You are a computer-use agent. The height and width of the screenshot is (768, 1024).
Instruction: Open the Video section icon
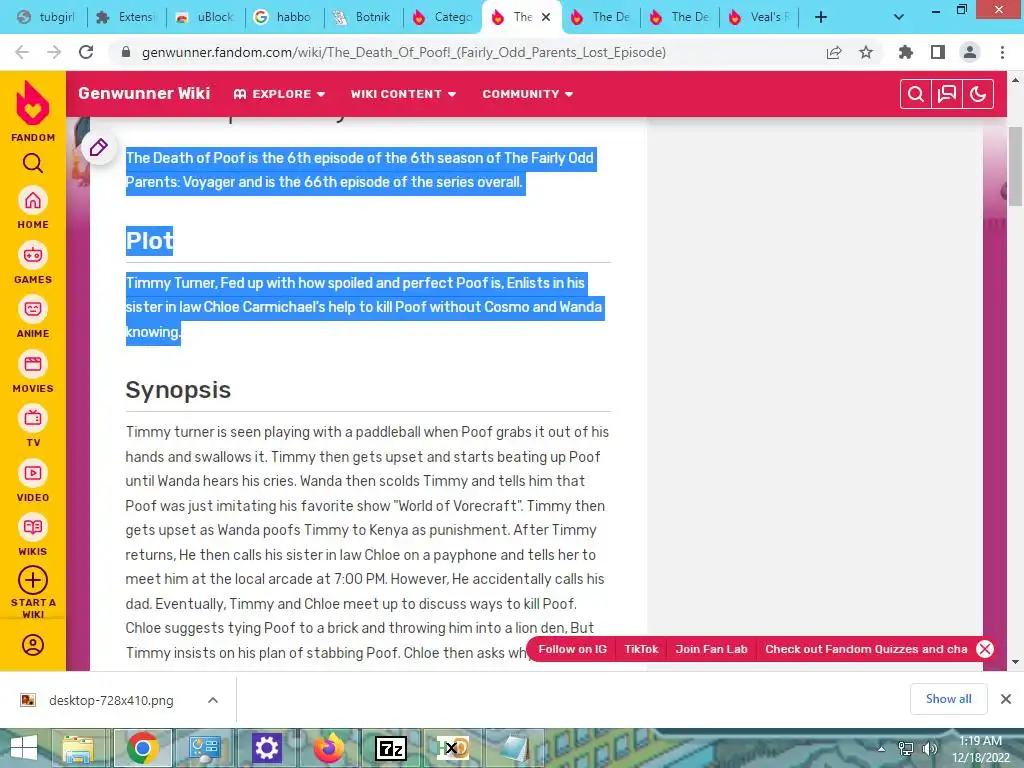pos(33,473)
